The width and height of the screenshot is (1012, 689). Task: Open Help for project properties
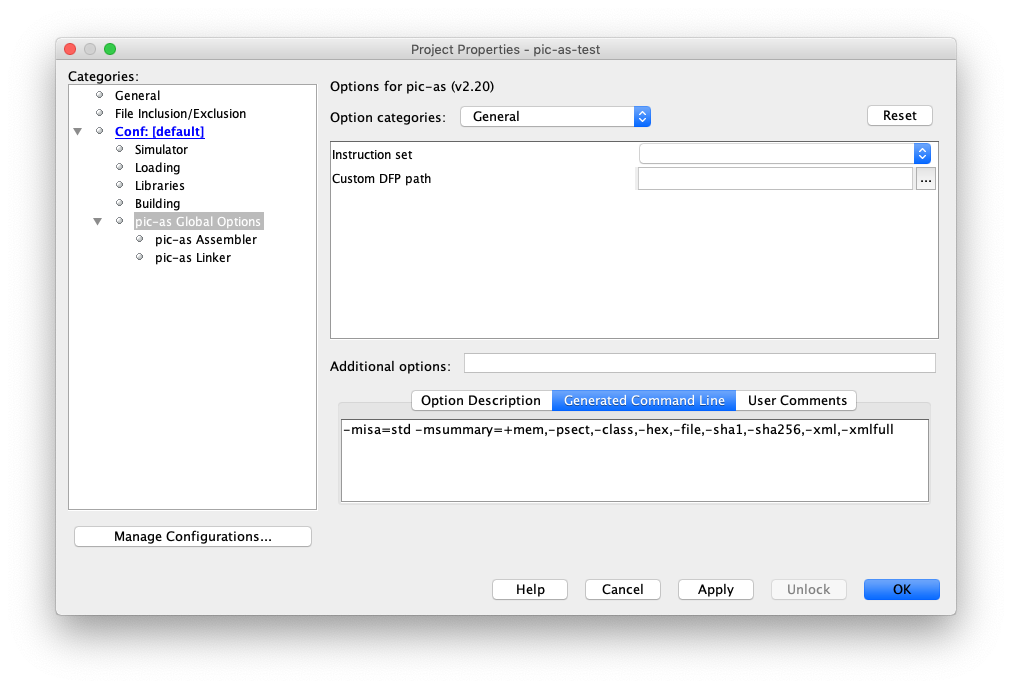[x=529, y=590]
